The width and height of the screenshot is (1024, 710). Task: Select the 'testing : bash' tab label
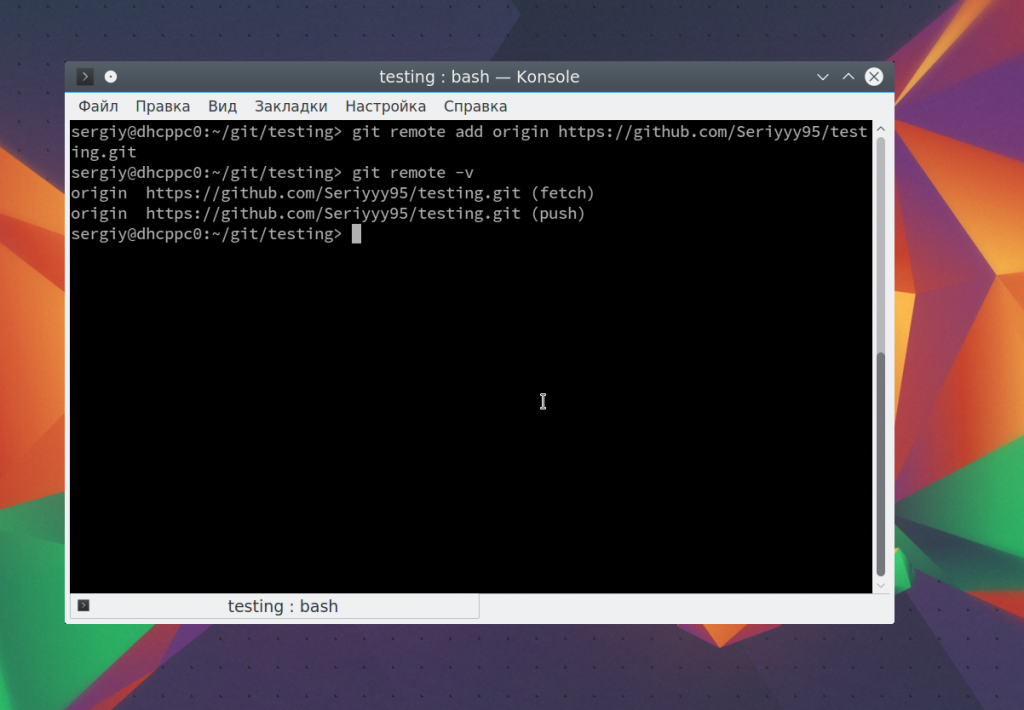pyautogui.click(x=283, y=606)
